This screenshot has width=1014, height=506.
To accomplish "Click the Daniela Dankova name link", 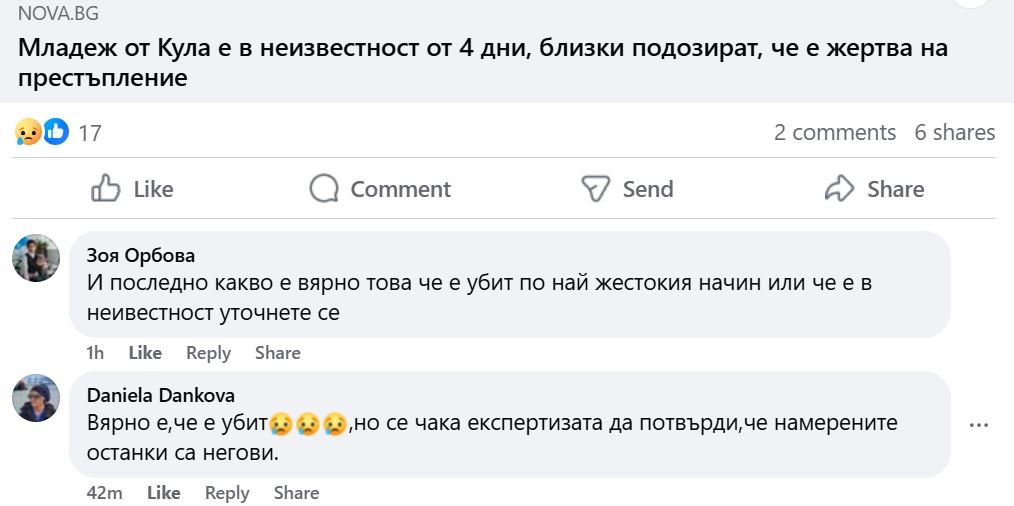I will (x=161, y=395).
